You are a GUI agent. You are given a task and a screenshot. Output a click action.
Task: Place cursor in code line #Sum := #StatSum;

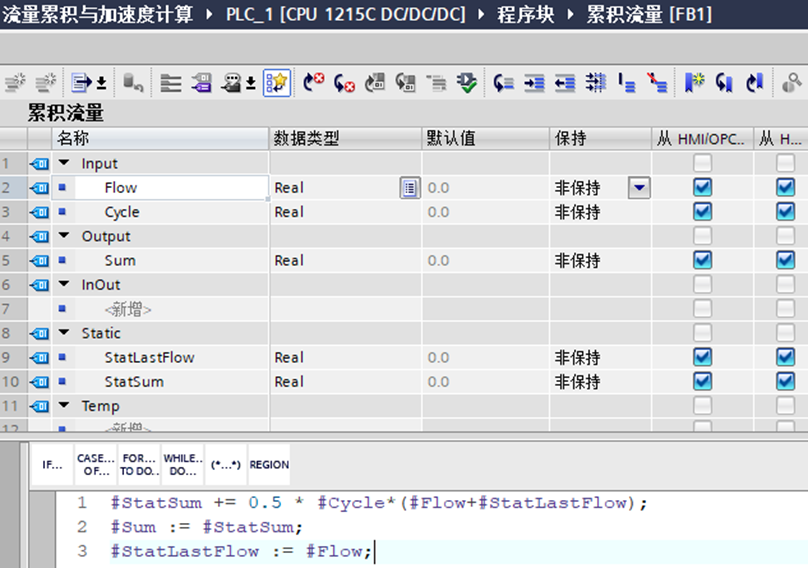pyautogui.click(x=206, y=527)
